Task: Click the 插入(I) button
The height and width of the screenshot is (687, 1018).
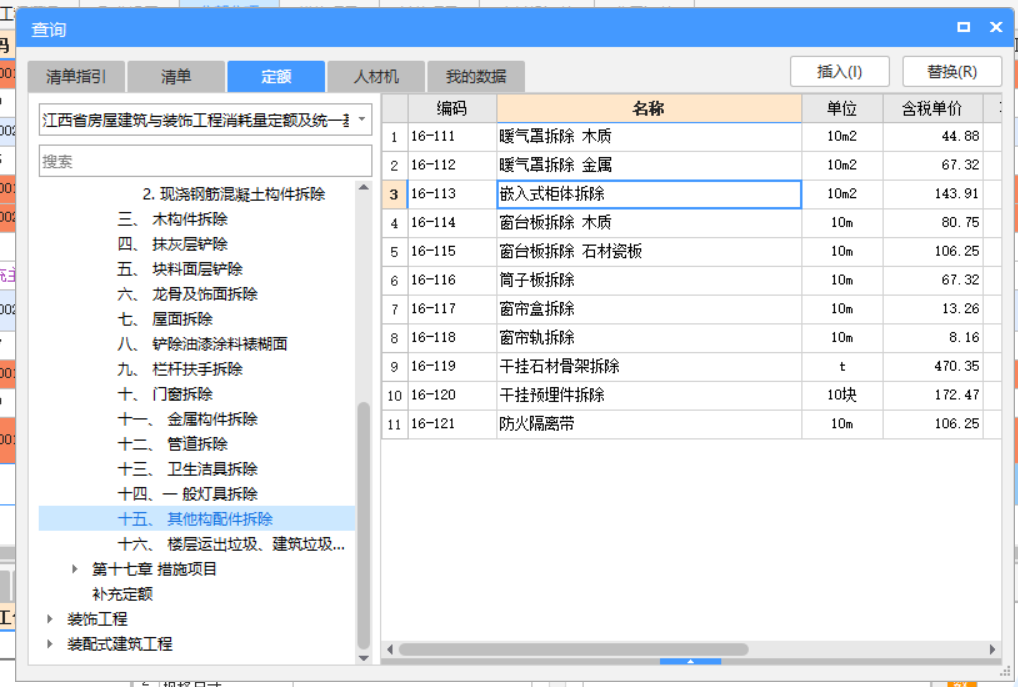Action: coord(839,71)
